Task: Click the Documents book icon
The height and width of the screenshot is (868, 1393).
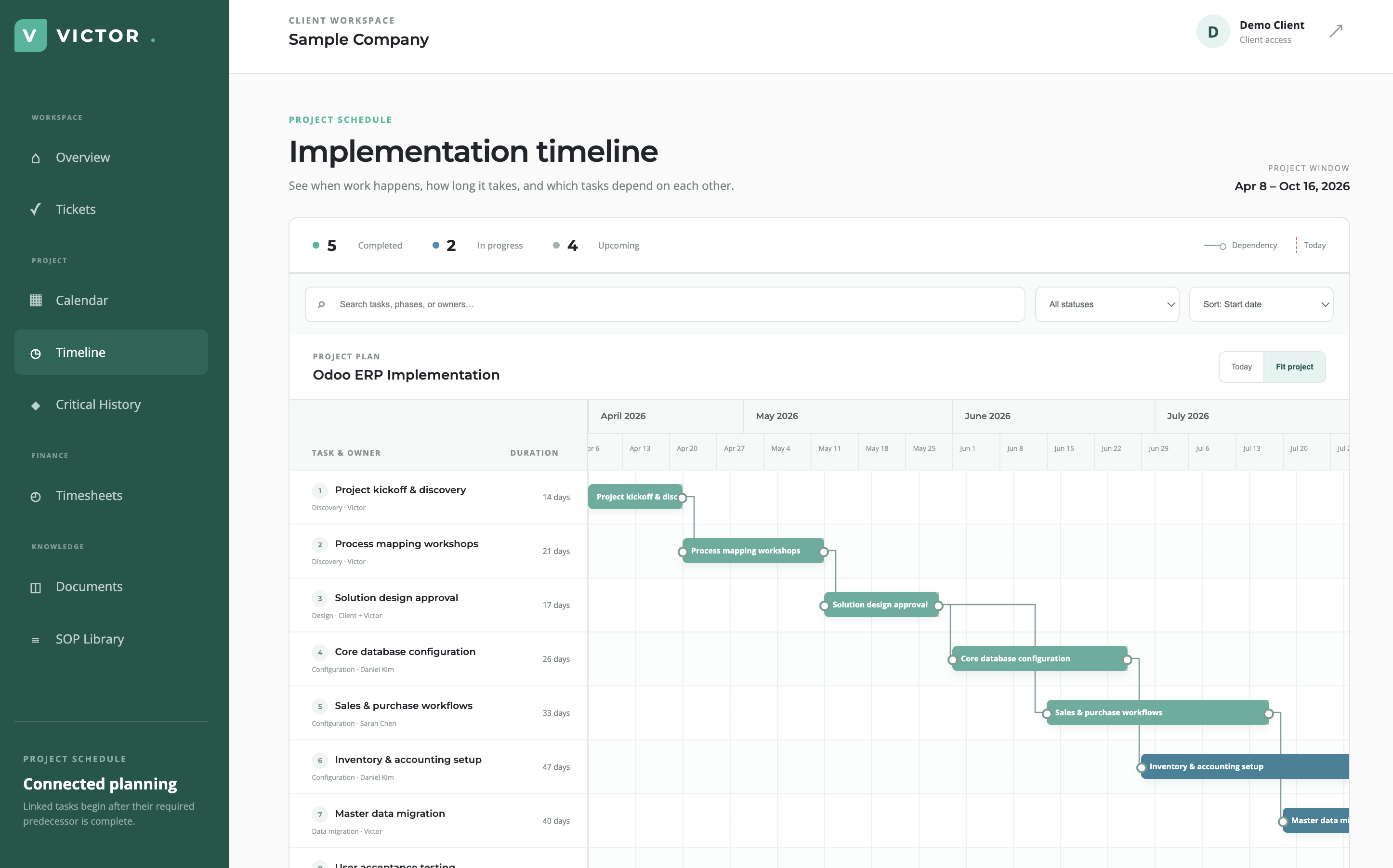Action: pyautogui.click(x=36, y=587)
